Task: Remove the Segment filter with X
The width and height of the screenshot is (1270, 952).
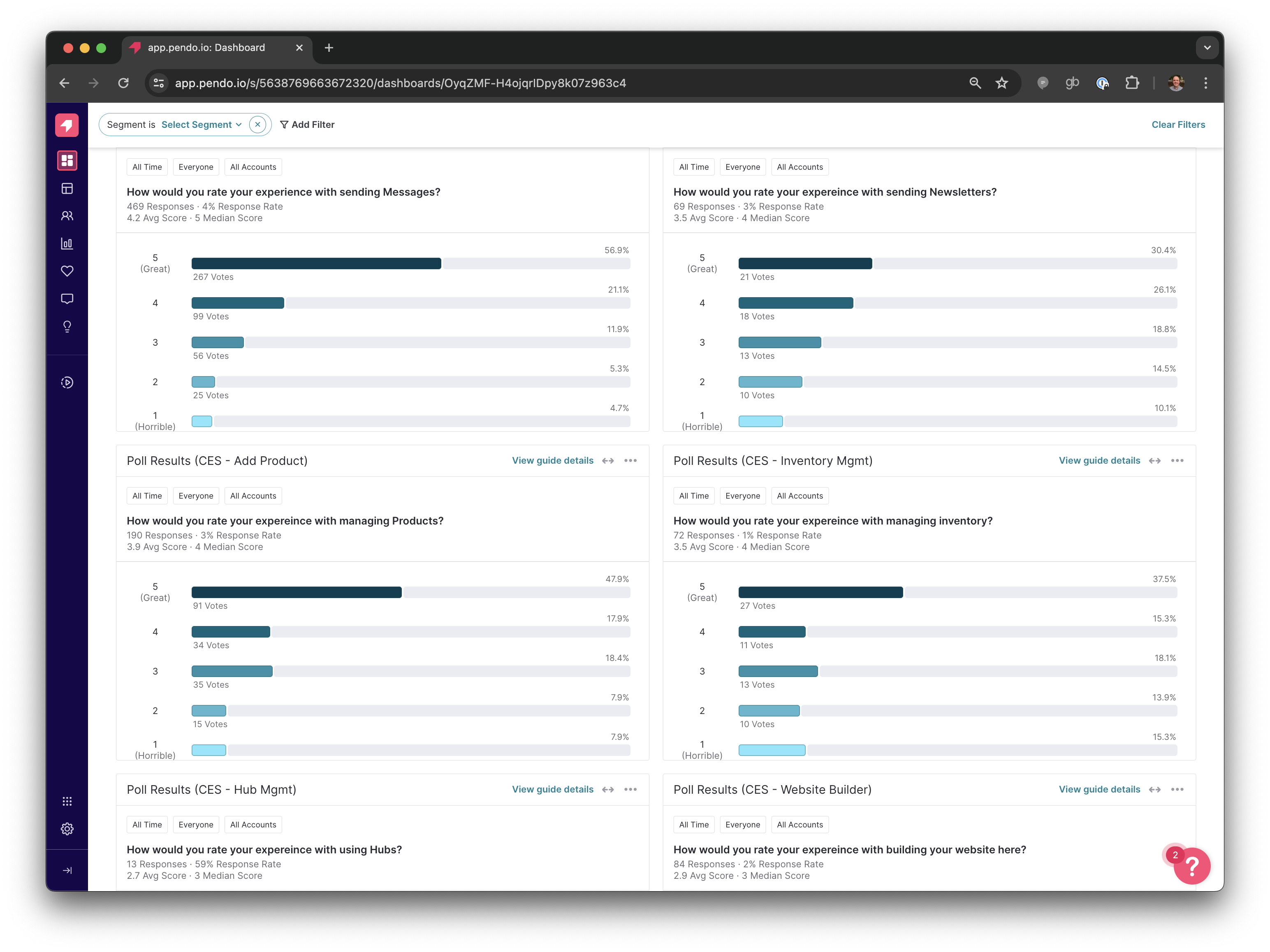Action: coord(258,125)
